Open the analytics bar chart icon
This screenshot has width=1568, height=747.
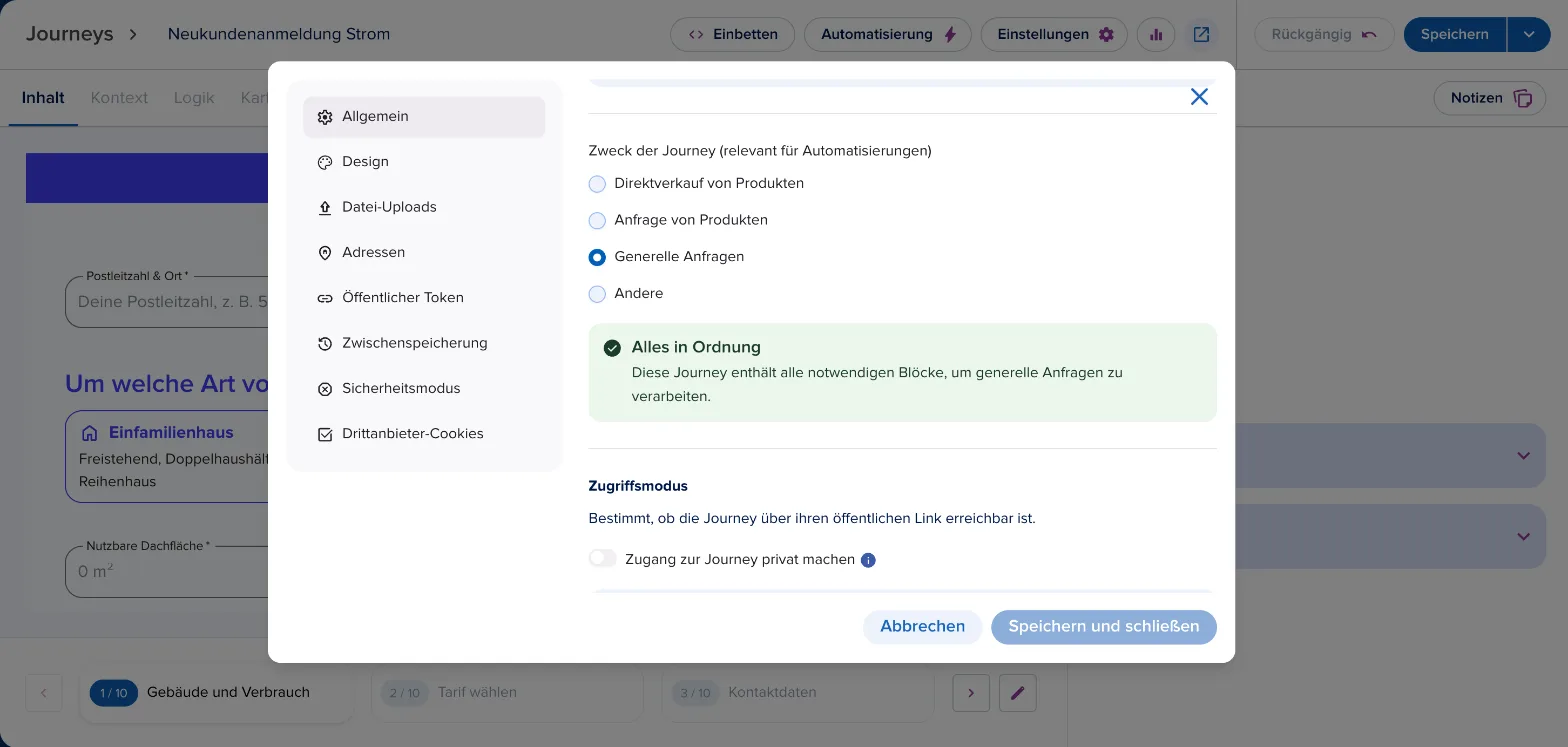1156,34
